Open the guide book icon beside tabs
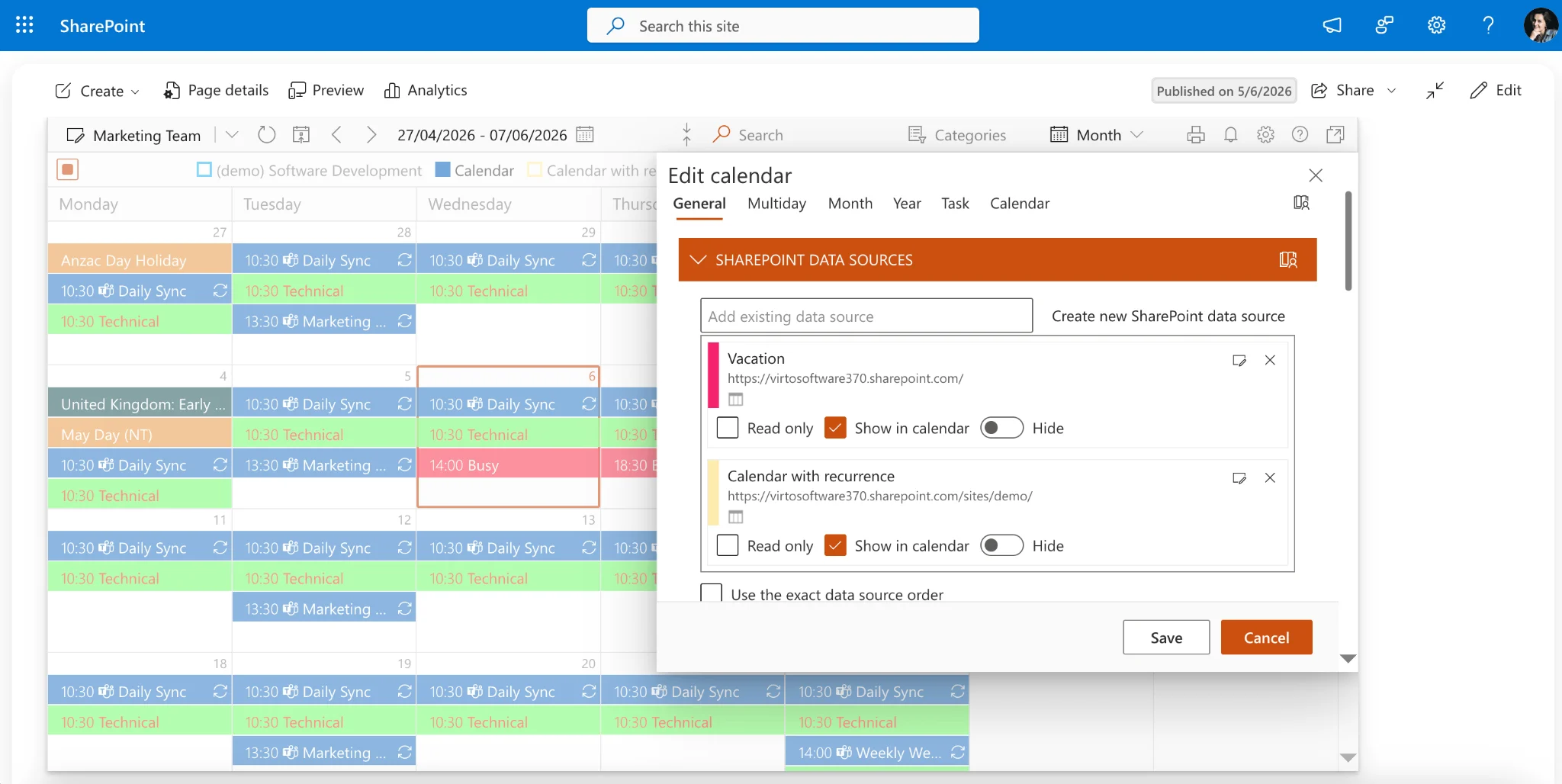Image resolution: width=1562 pixels, height=784 pixels. click(x=1301, y=203)
